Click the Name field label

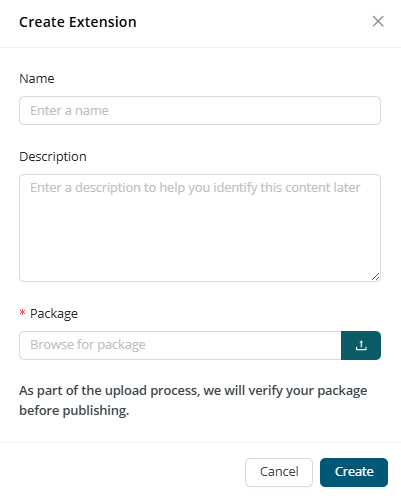tap(37, 79)
